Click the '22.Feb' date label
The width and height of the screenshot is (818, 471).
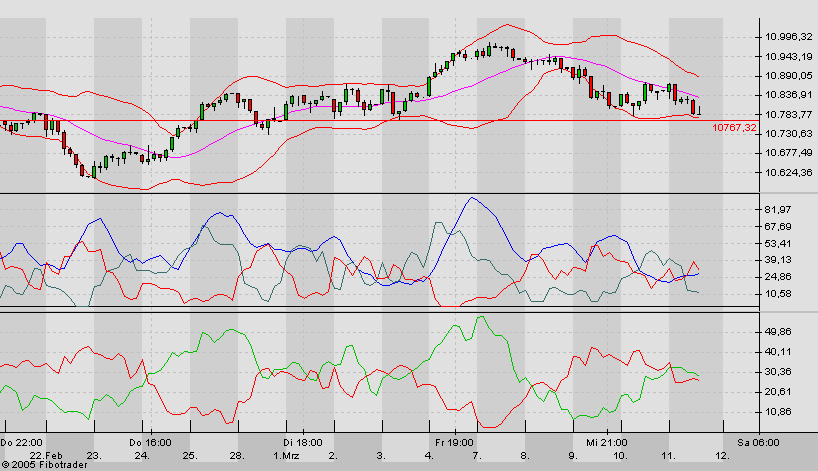pyautogui.click(x=46, y=455)
